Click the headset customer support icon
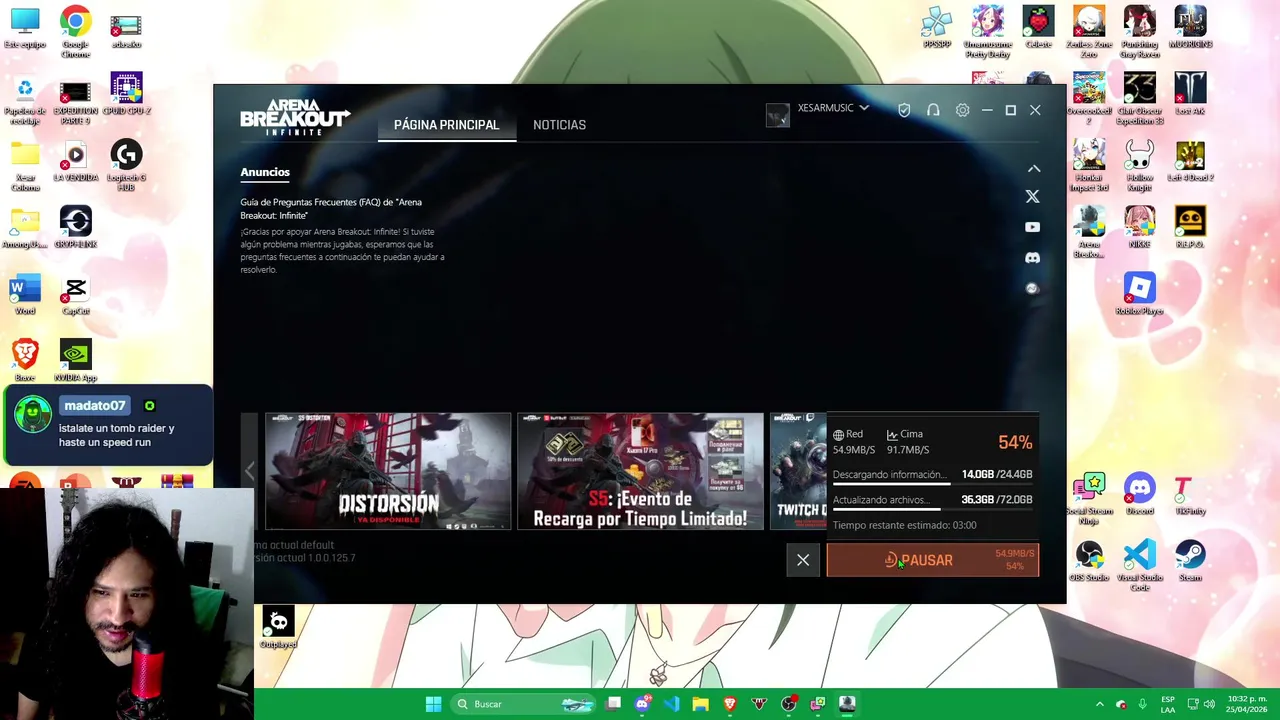The image size is (1280, 720). (x=933, y=110)
